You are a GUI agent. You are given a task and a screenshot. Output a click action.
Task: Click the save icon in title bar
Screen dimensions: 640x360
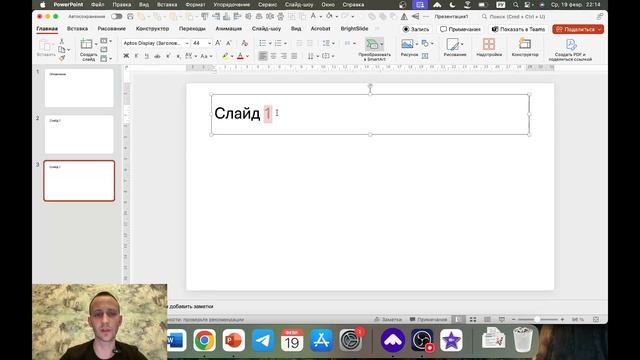[130, 17]
